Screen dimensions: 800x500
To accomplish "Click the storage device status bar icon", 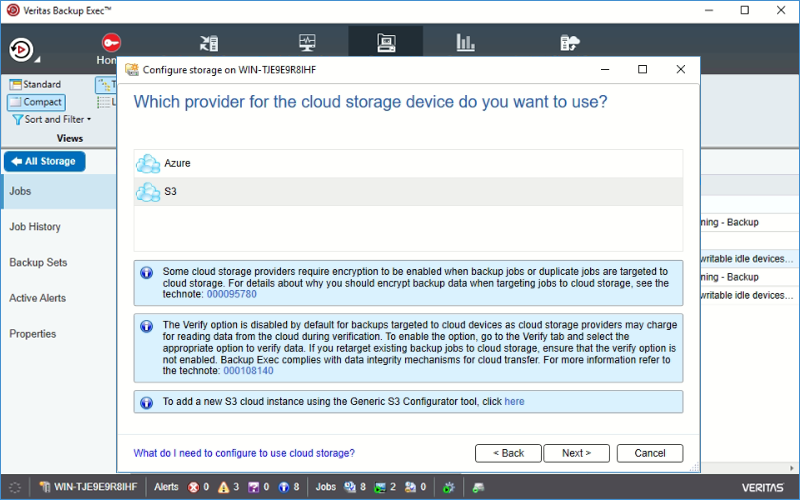I will pos(478,487).
